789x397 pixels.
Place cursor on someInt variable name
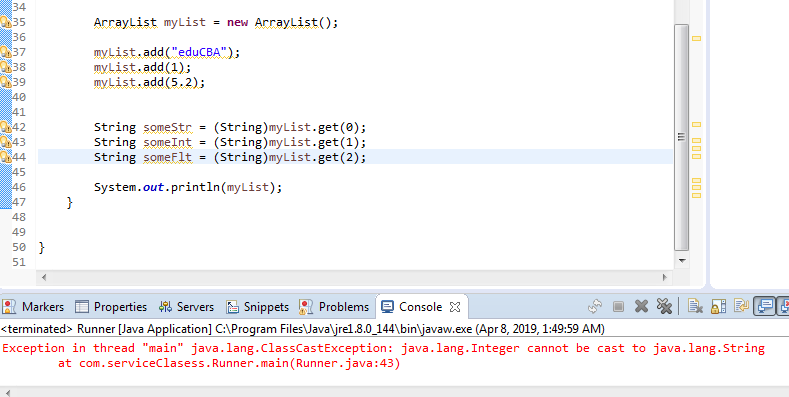tap(168, 142)
